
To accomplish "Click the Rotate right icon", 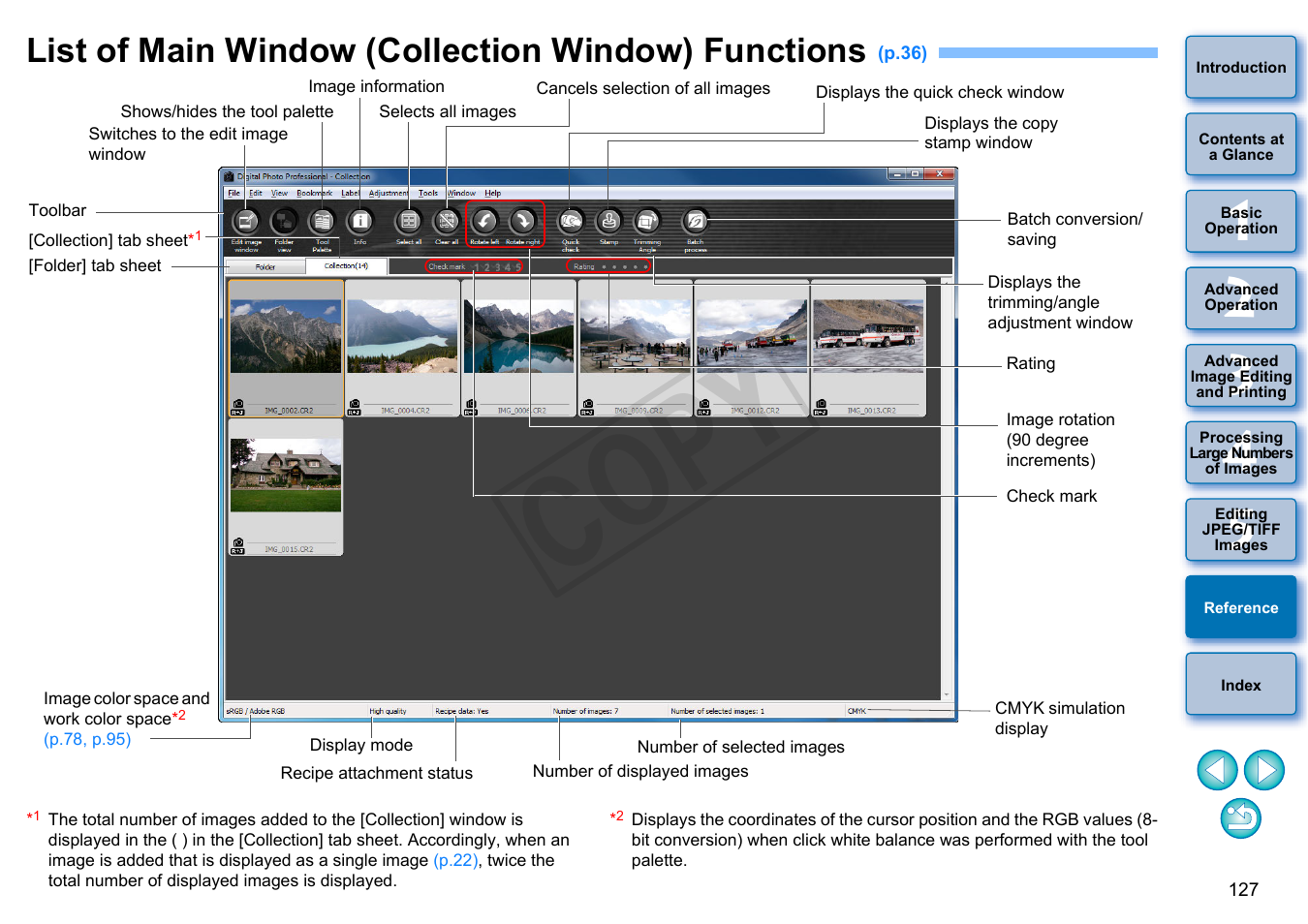I will tap(522, 222).
